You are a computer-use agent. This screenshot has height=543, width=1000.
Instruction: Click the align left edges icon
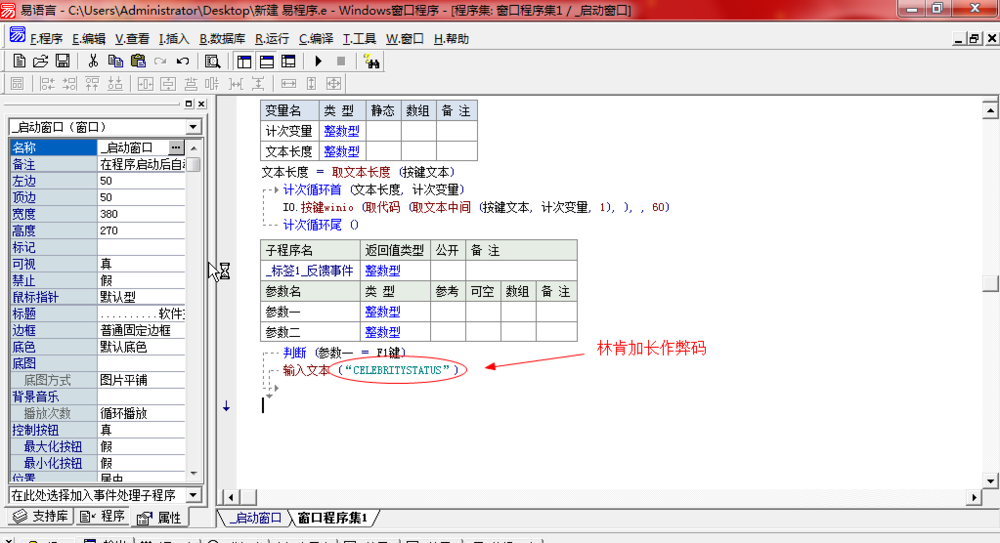47,84
